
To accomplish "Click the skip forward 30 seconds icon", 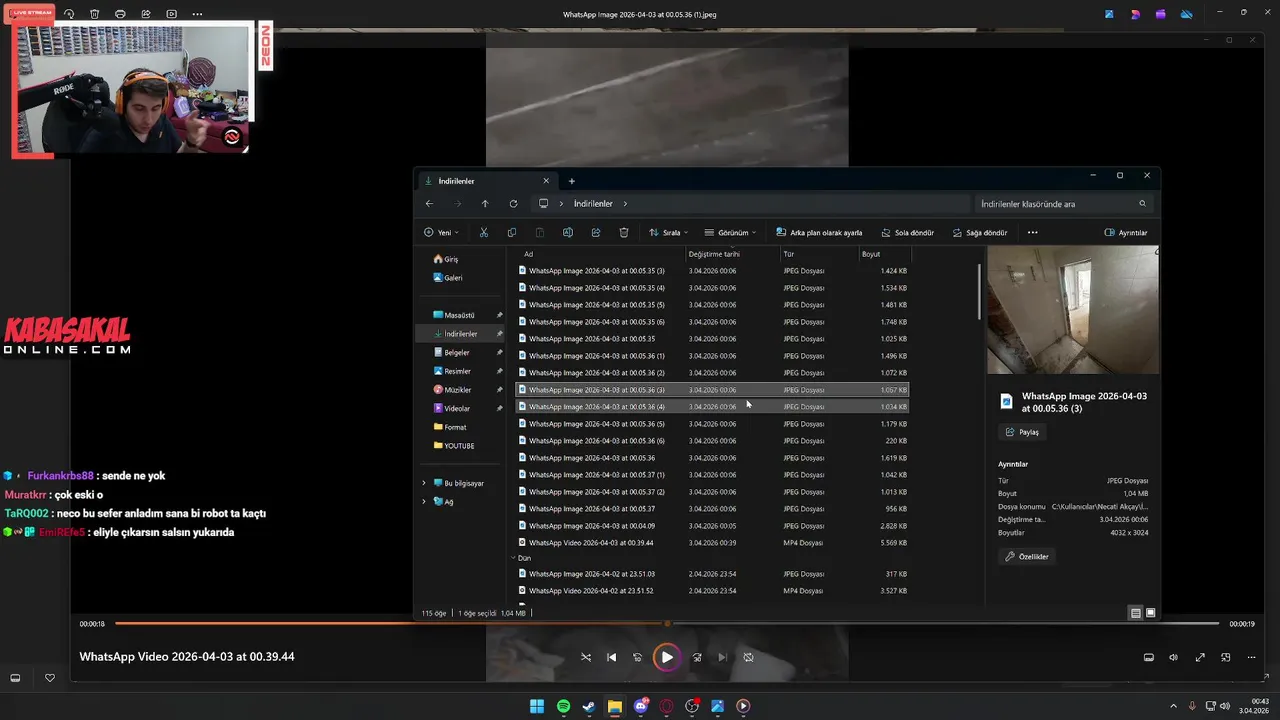I will [697, 657].
